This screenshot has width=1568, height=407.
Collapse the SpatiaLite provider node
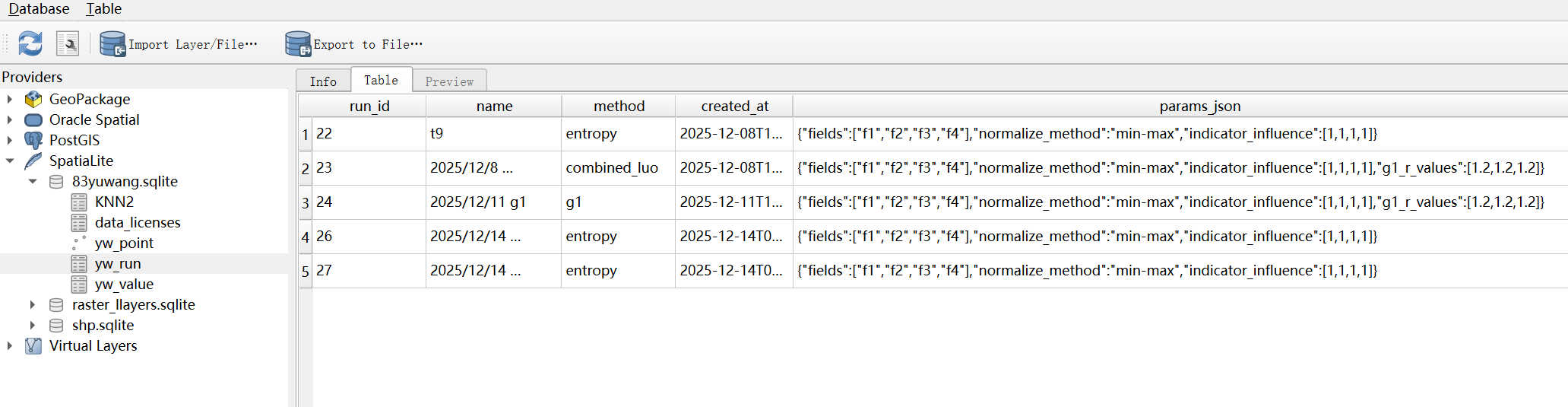(x=10, y=161)
